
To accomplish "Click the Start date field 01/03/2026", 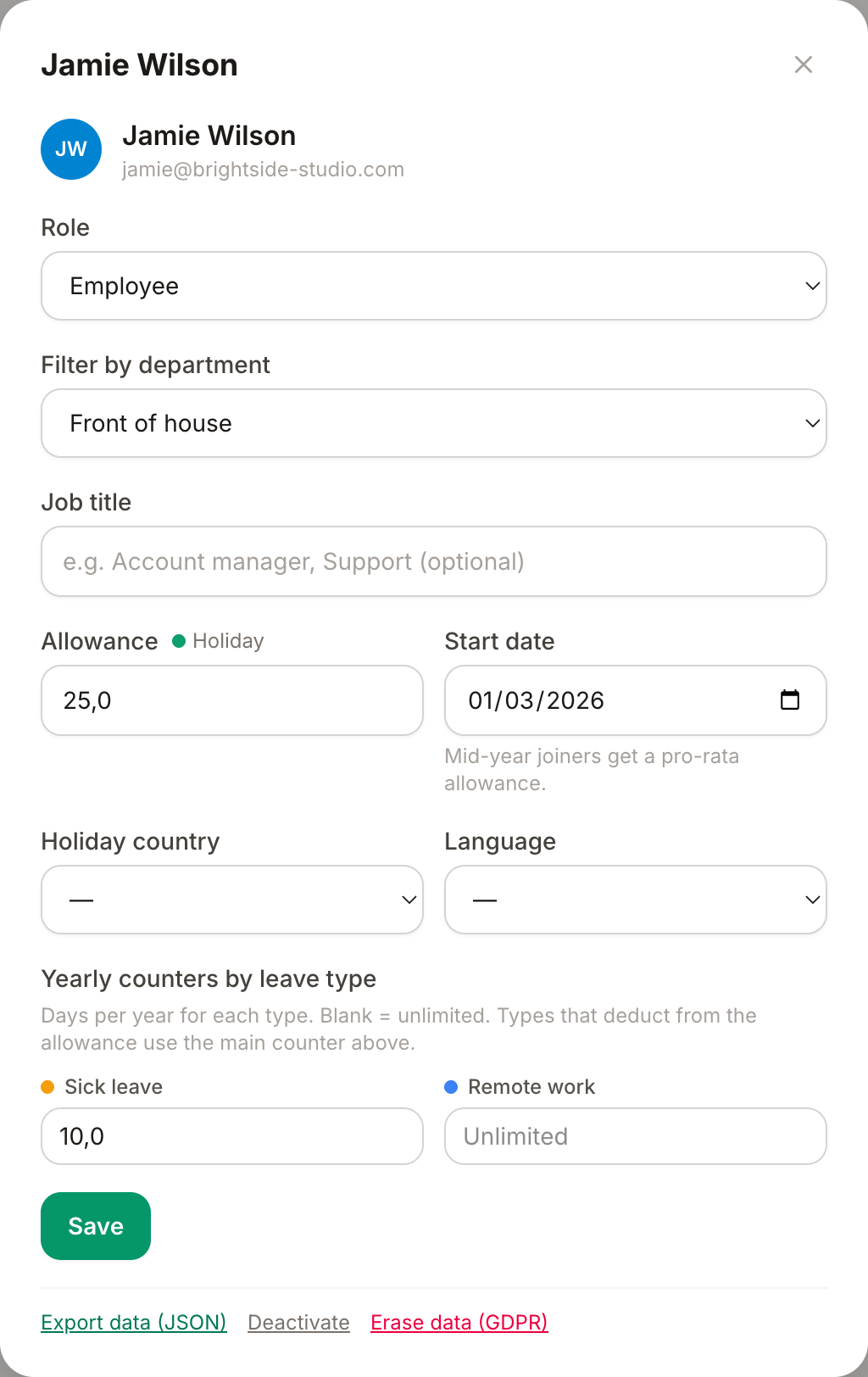I will tap(636, 700).
